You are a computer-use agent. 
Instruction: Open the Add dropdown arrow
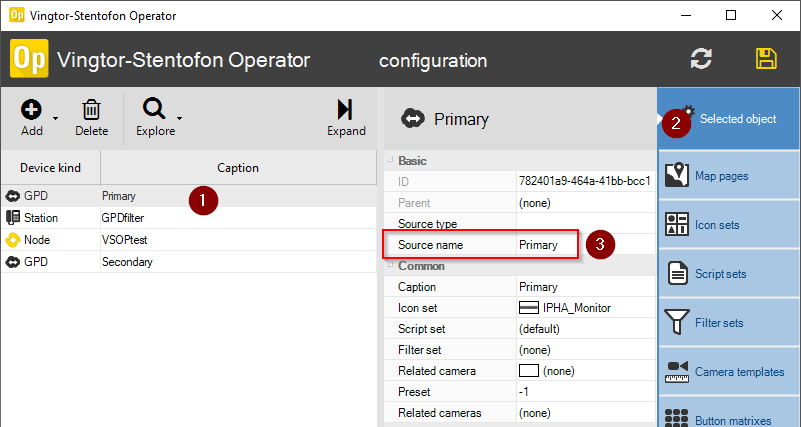(55, 119)
